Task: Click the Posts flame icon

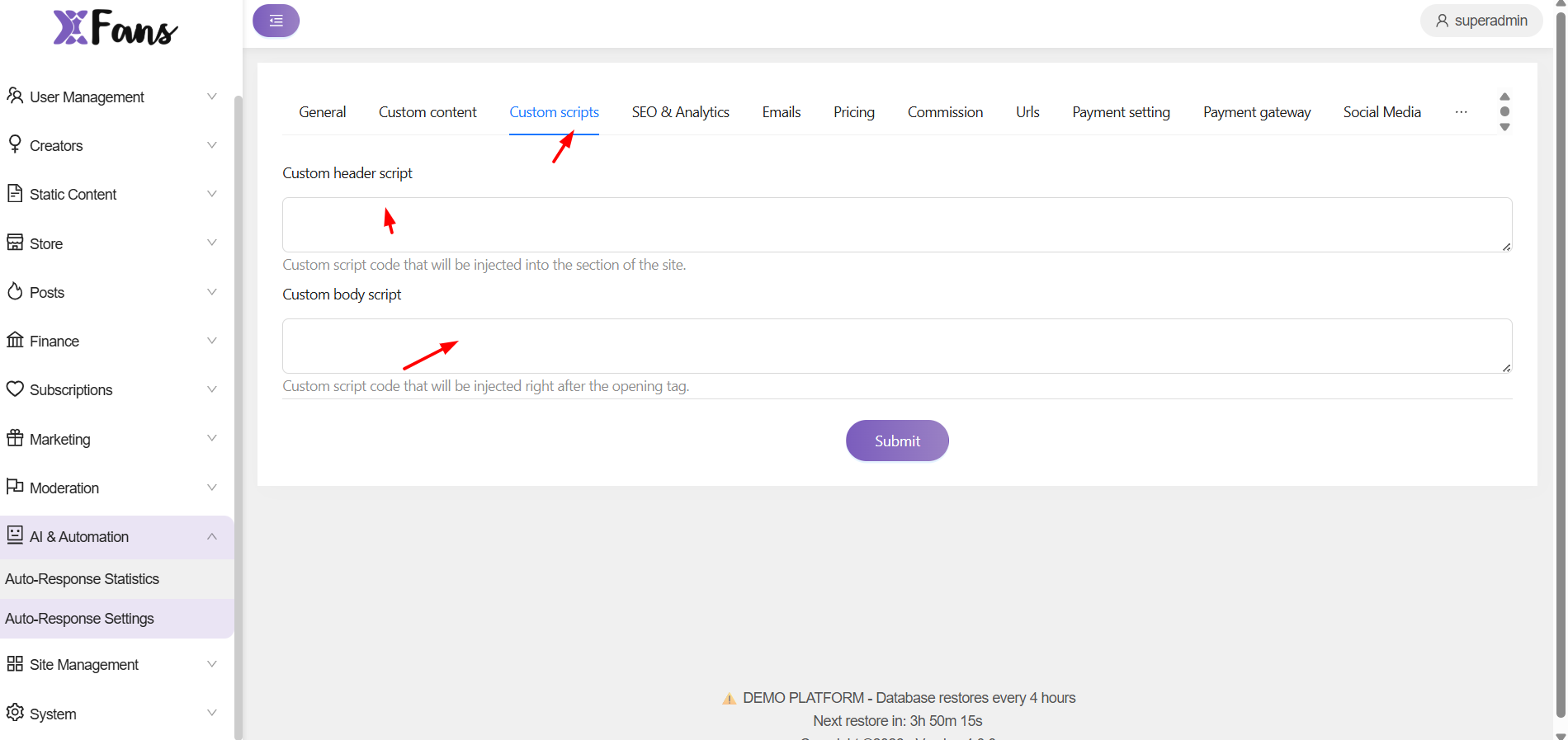Action: click(15, 291)
